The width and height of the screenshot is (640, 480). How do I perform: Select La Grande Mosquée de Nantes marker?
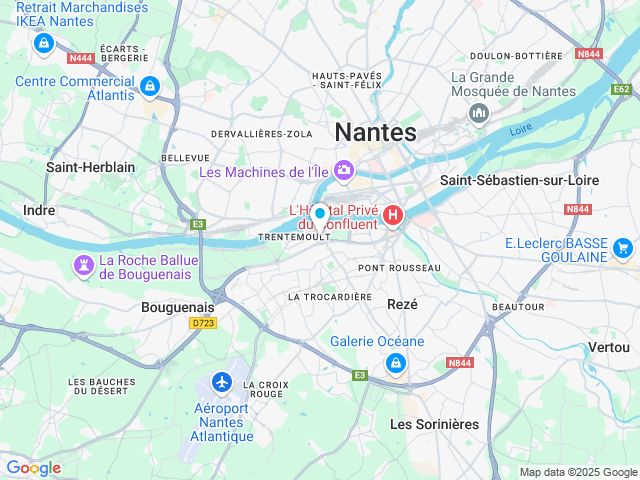(479, 113)
